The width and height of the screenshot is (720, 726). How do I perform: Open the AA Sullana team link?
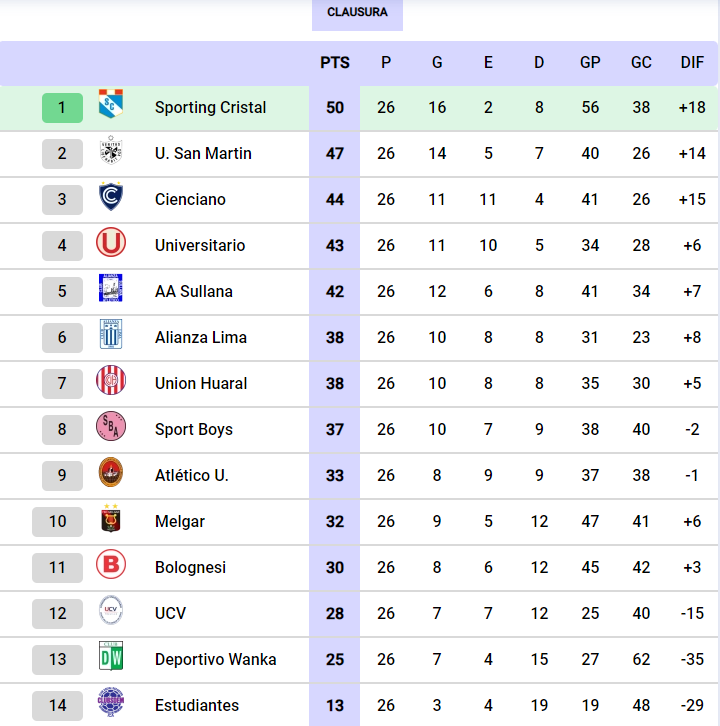click(194, 291)
